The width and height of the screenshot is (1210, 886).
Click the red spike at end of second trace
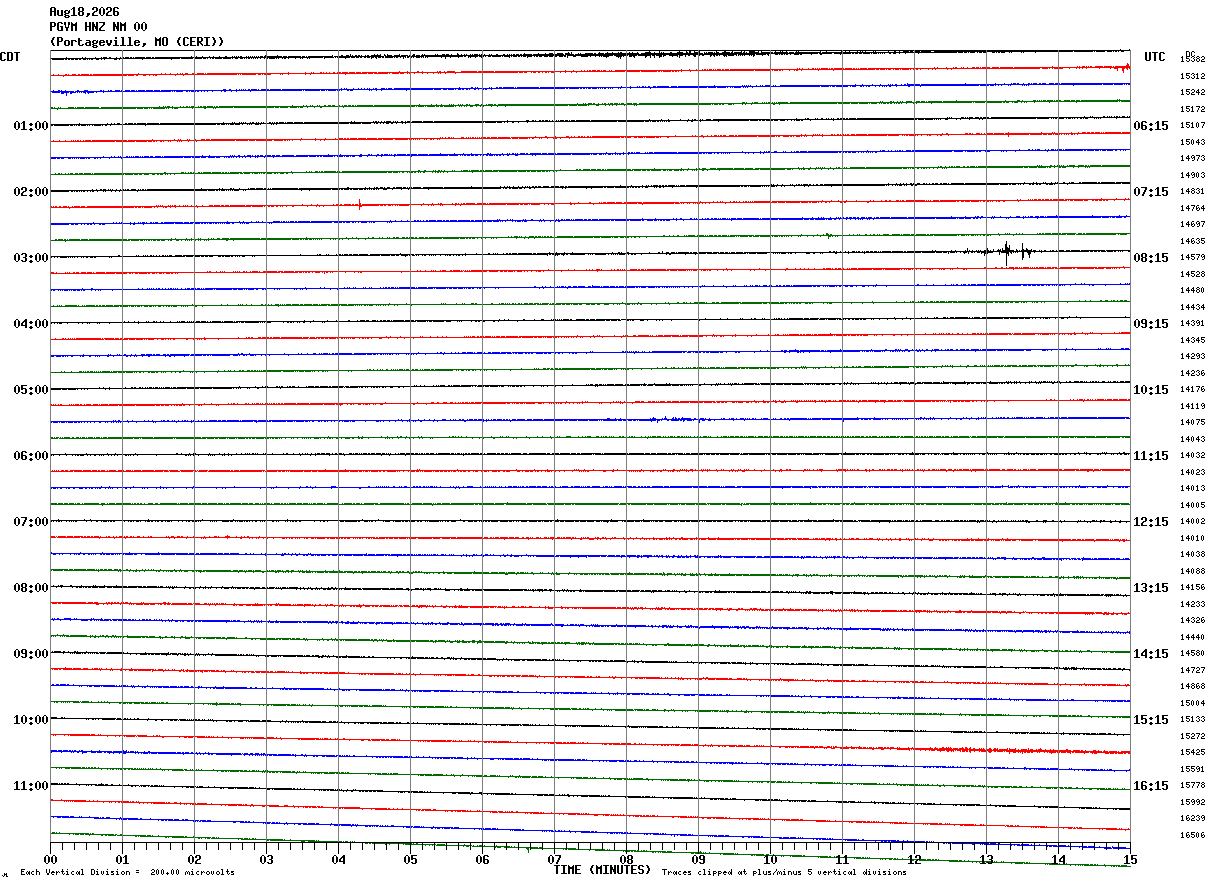(x=1126, y=67)
